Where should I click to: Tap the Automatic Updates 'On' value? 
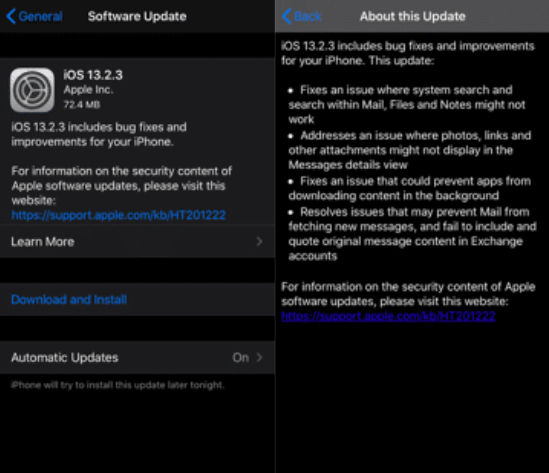(241, 357)
